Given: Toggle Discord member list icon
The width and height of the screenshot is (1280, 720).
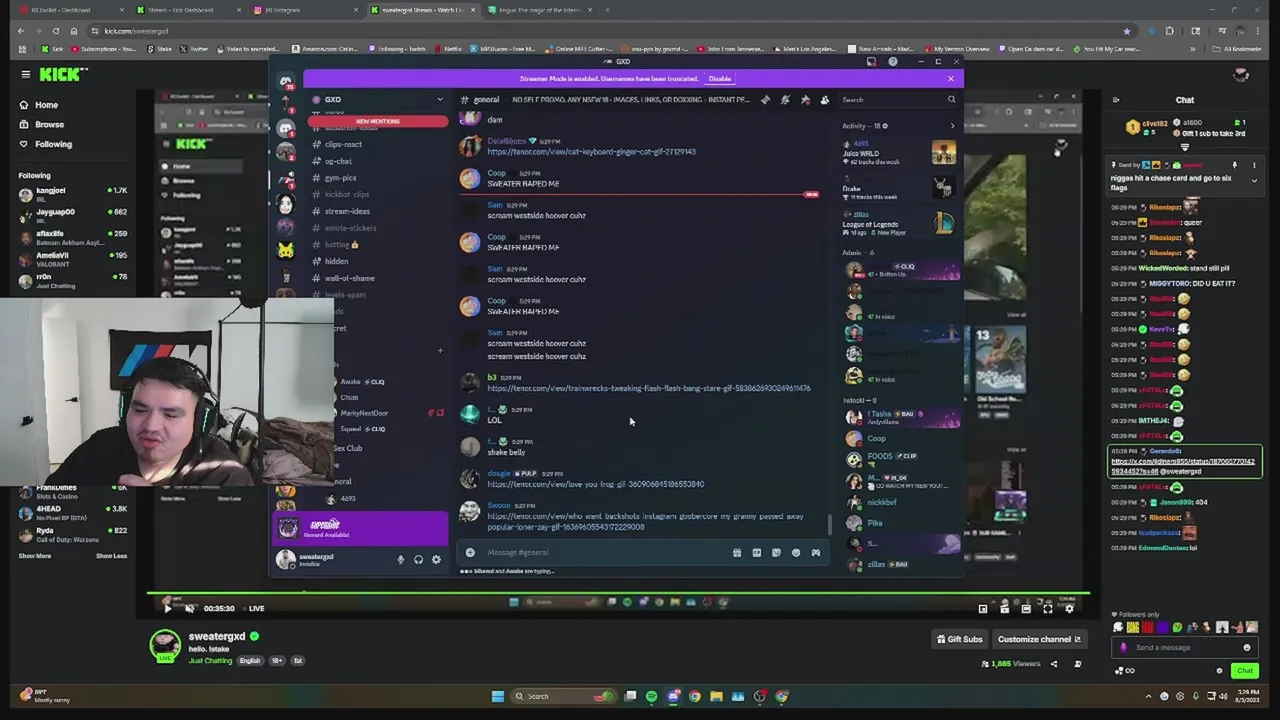Looking at the screenshot, I should click(x=824, y=100).
